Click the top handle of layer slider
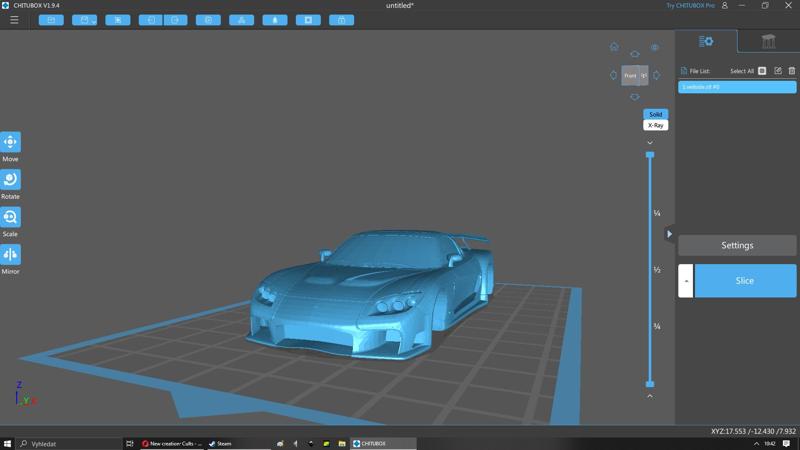The height and width of the screenshot is (450, 800). [x=650, y=155]
